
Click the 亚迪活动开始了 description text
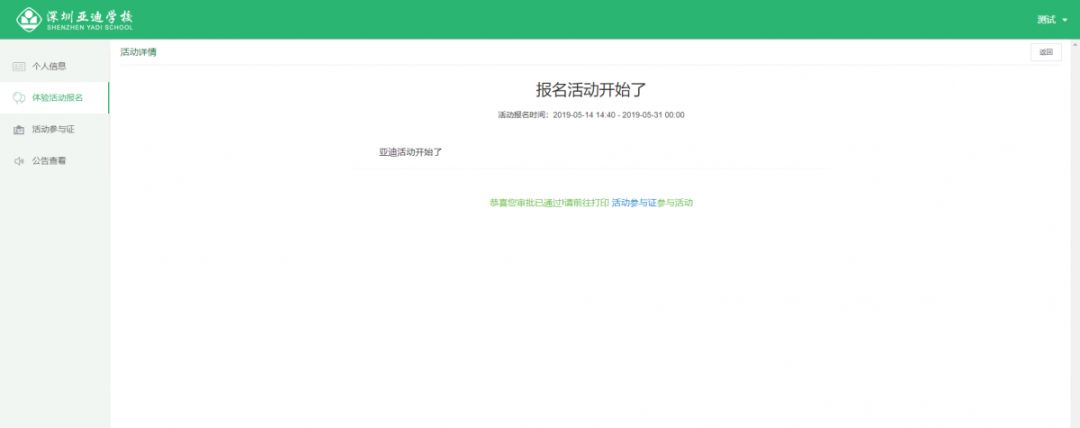(411, 152)
